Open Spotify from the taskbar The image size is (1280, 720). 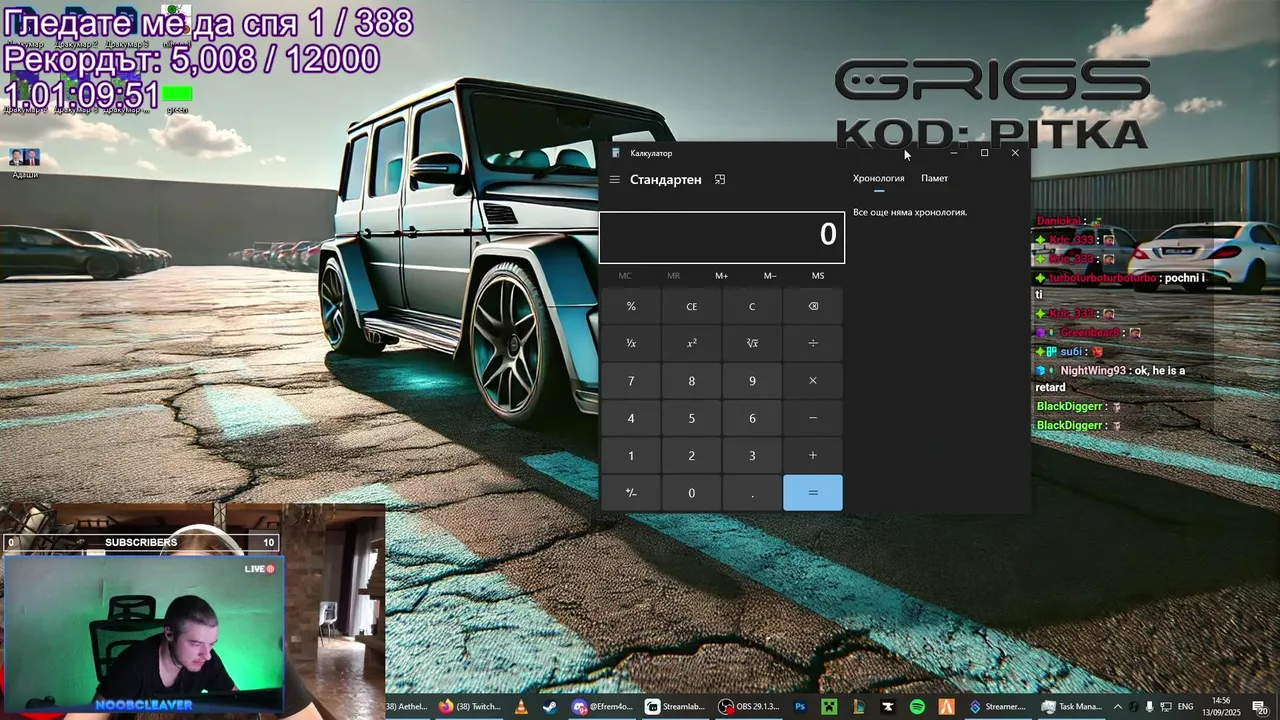(917, 707)
